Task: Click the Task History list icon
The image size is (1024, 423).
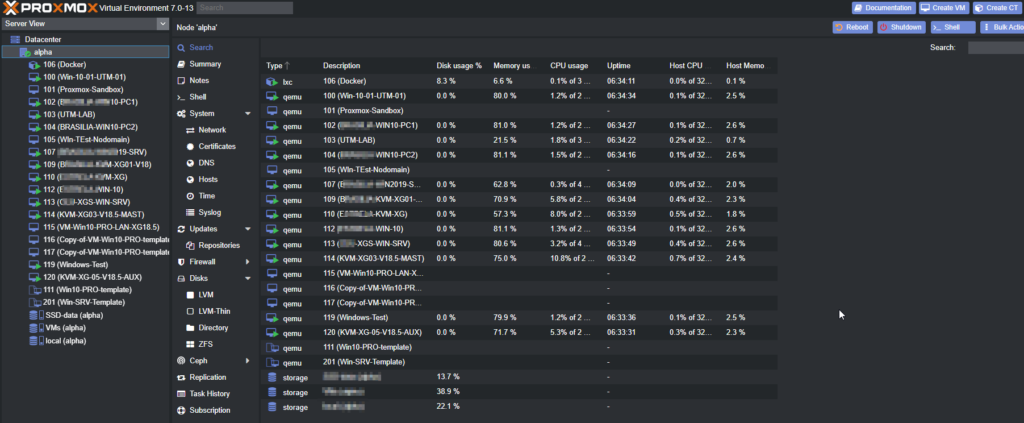Action: tap(182, 394)
